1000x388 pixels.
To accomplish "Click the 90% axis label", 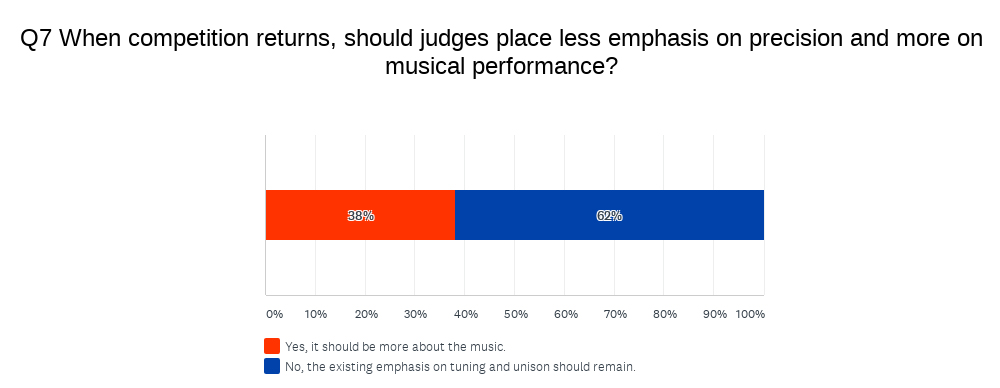I will tap(715, 314).
